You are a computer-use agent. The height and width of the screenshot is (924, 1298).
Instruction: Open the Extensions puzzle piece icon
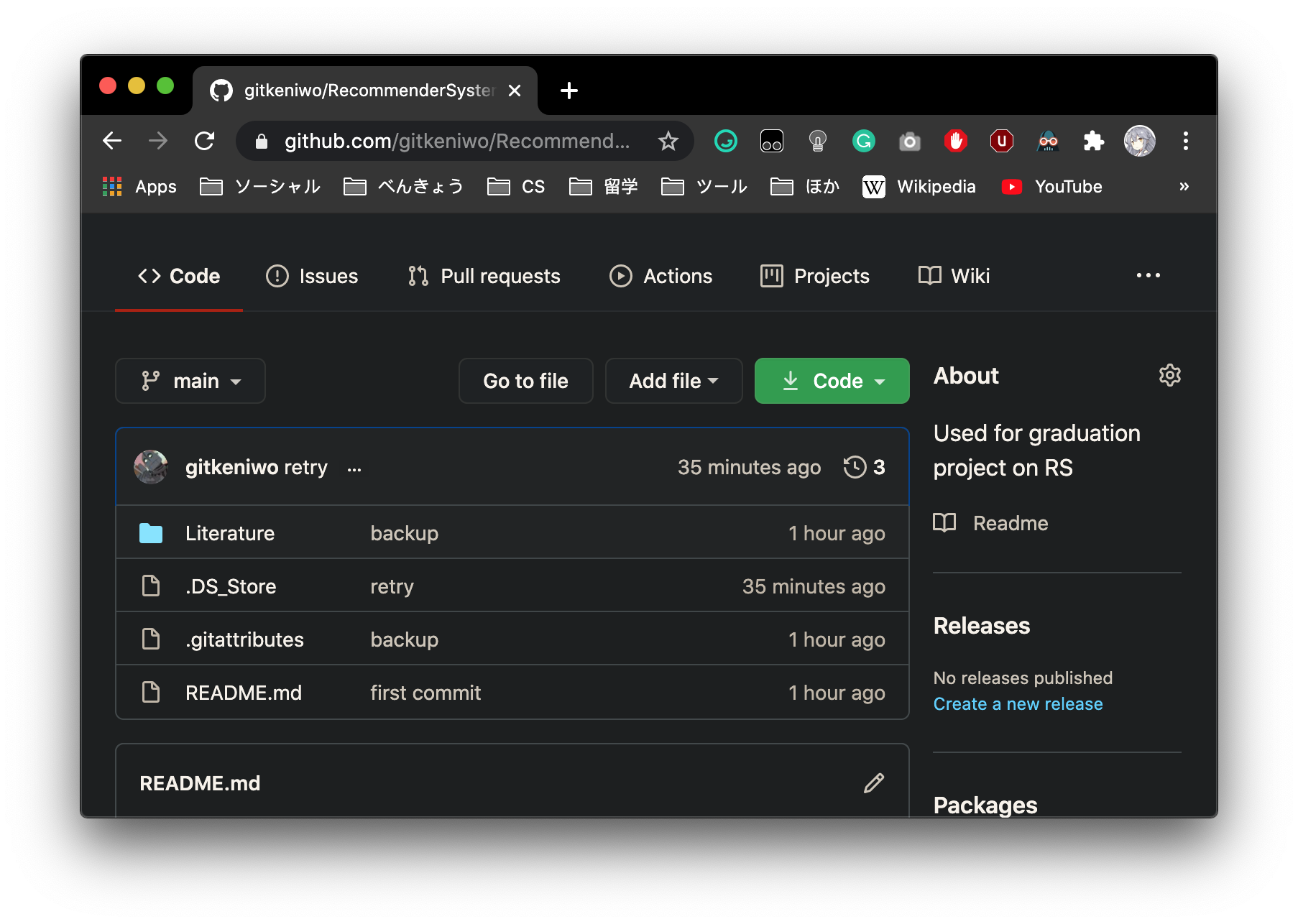coord(1093,141)
